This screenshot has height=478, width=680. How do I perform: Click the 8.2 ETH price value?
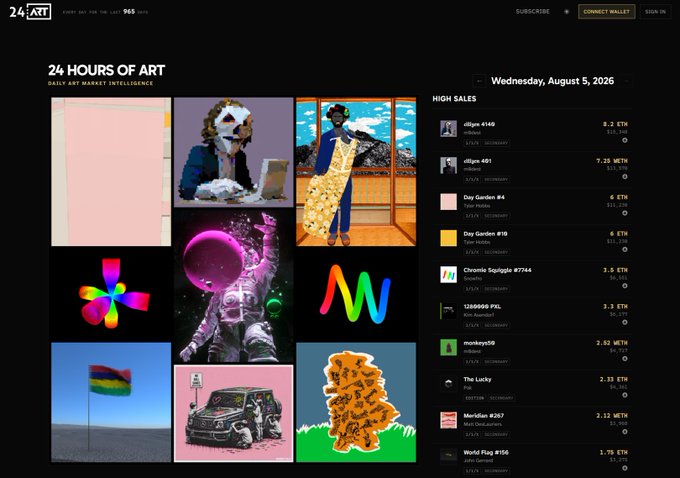[x=615, y=124]
